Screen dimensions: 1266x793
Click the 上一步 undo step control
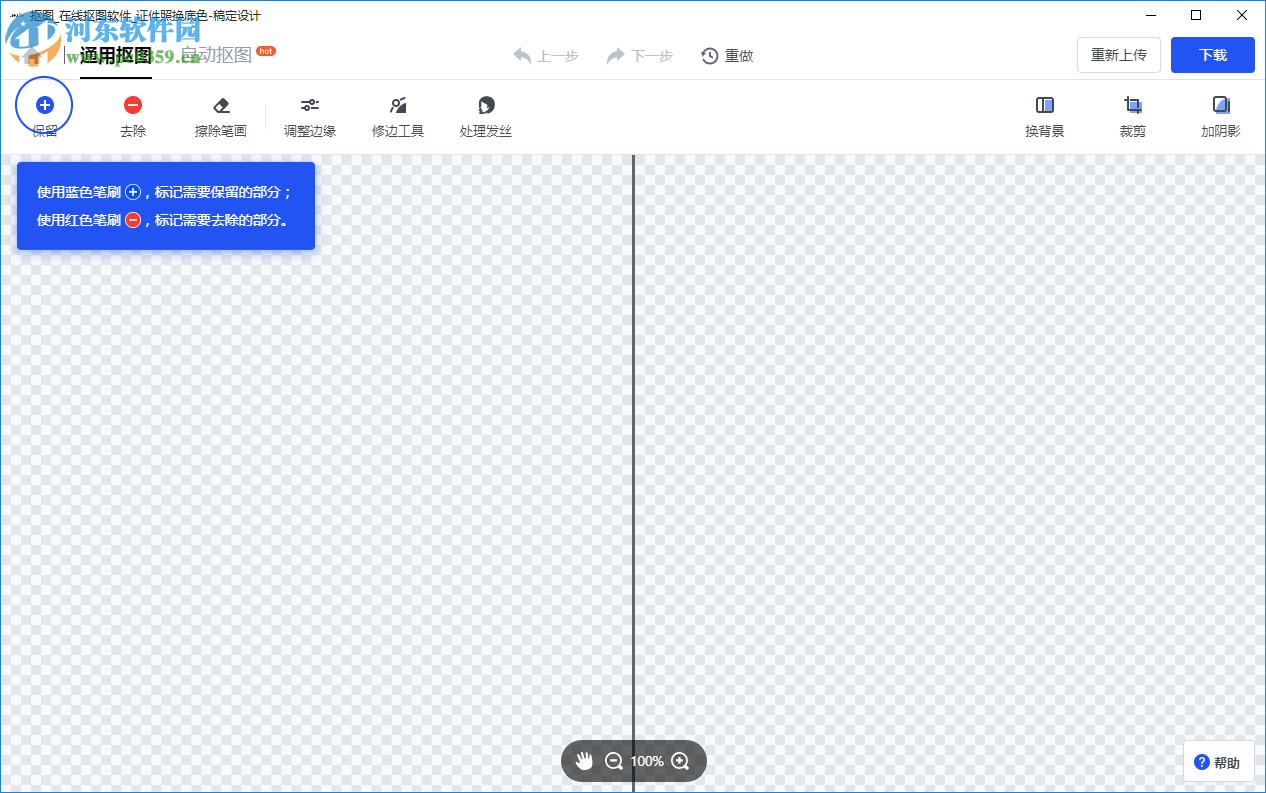click(546, 56)
